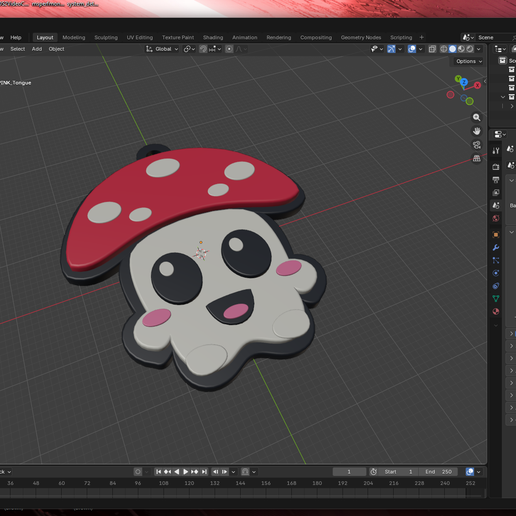Switch to the Modeling workspace tab
Screen dimensions: 516x516
click(x=74, y=37)
